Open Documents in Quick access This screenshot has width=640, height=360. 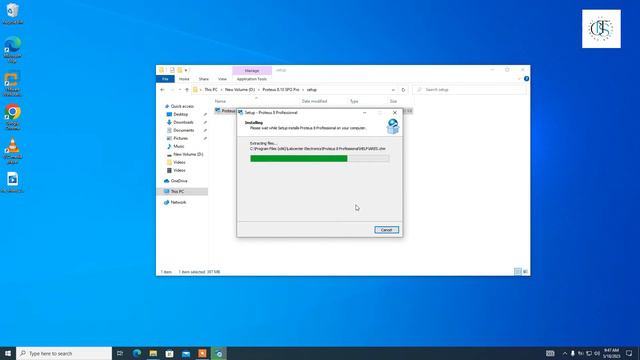tap(183, 130)
